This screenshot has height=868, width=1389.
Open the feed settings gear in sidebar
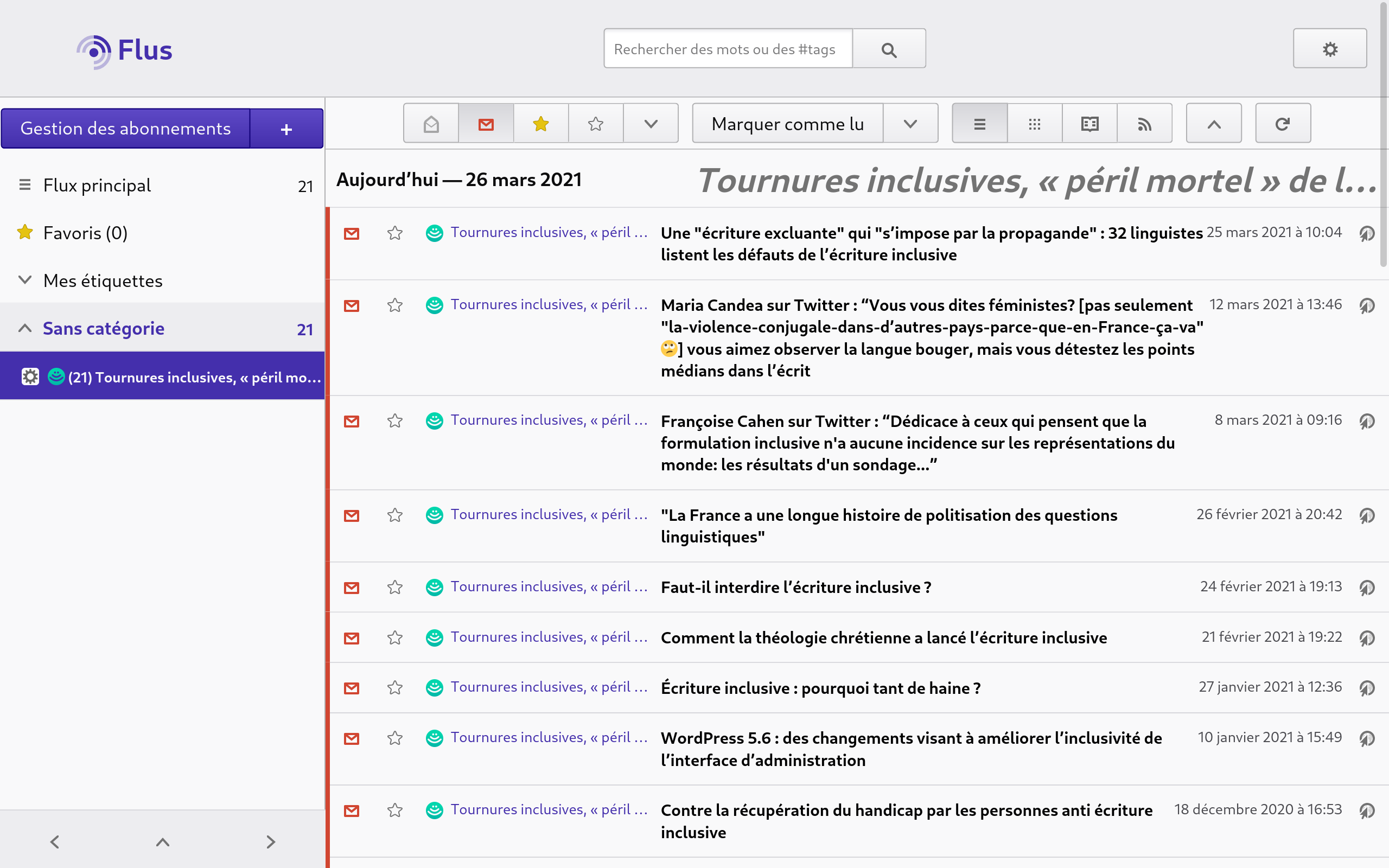point(30,376)
